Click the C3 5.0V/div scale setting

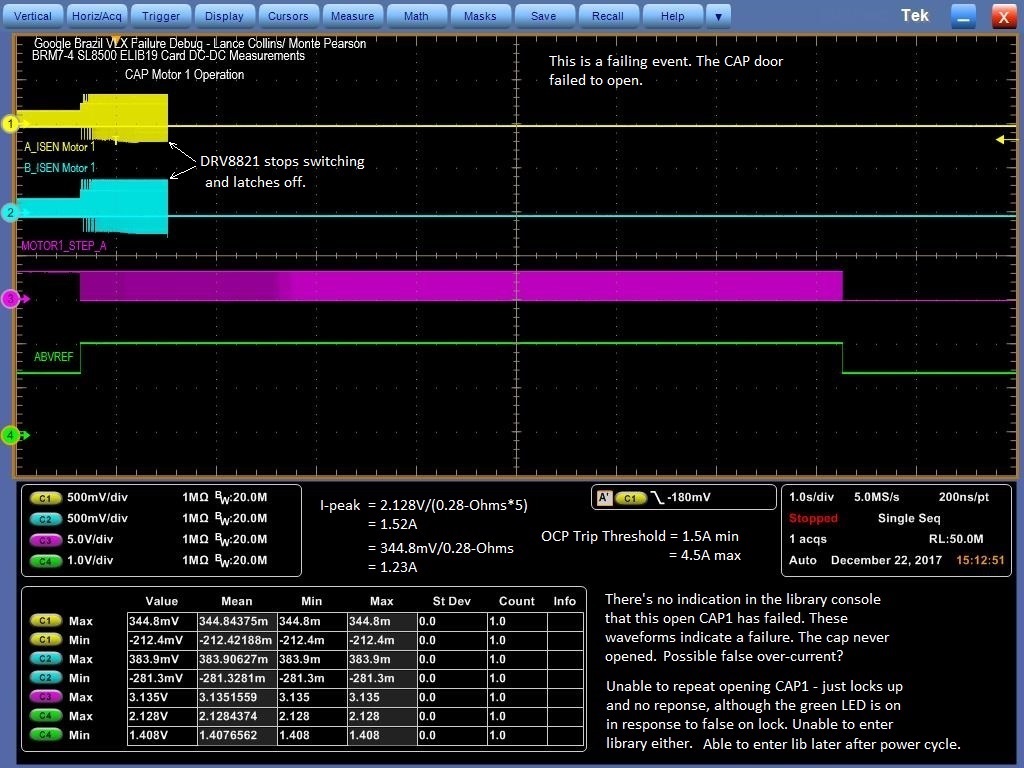pyautogui.click(x=90, y=539)
